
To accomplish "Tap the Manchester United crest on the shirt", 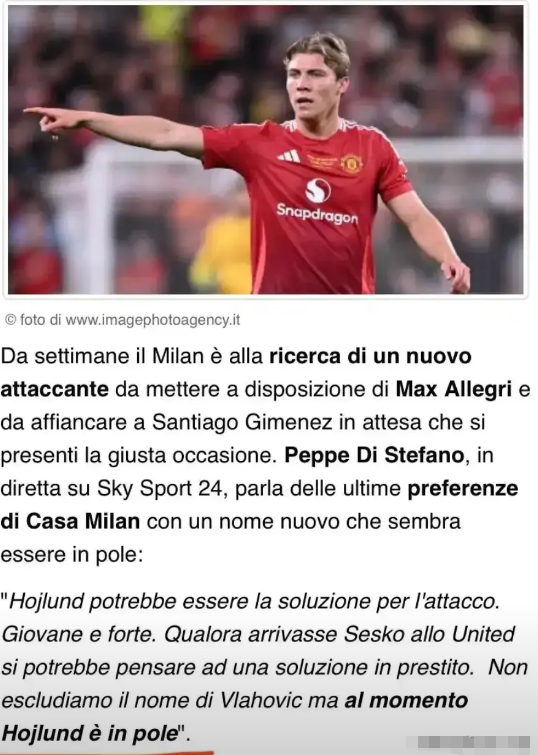I will 351,163.
